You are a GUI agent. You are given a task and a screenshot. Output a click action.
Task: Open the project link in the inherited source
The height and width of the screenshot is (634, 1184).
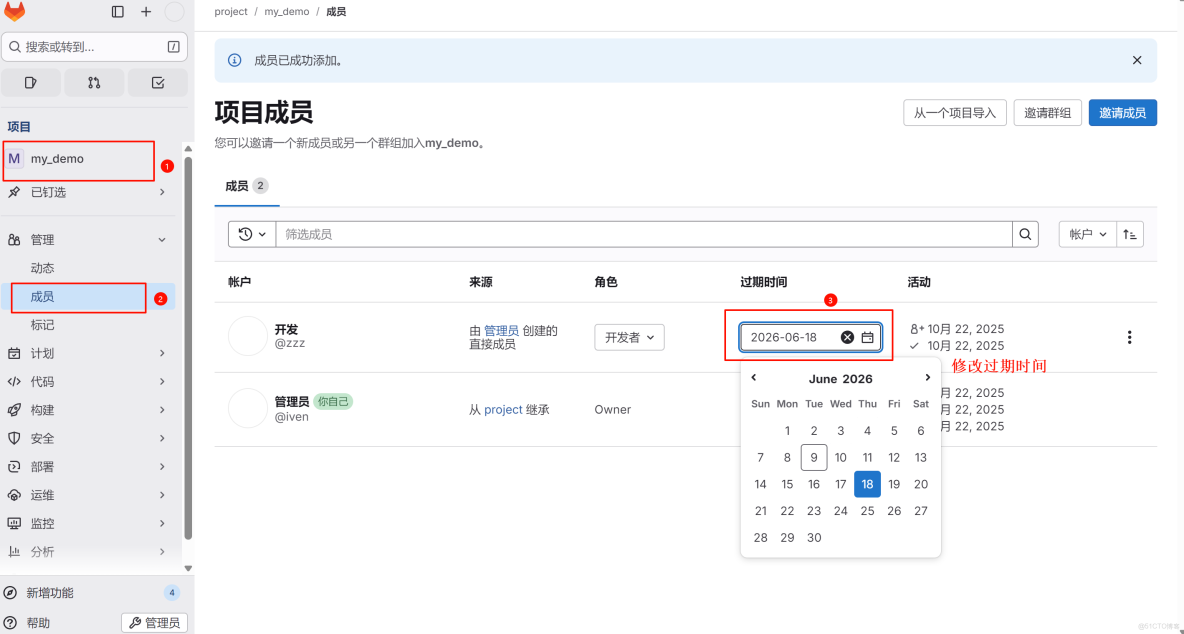(503, 408)
